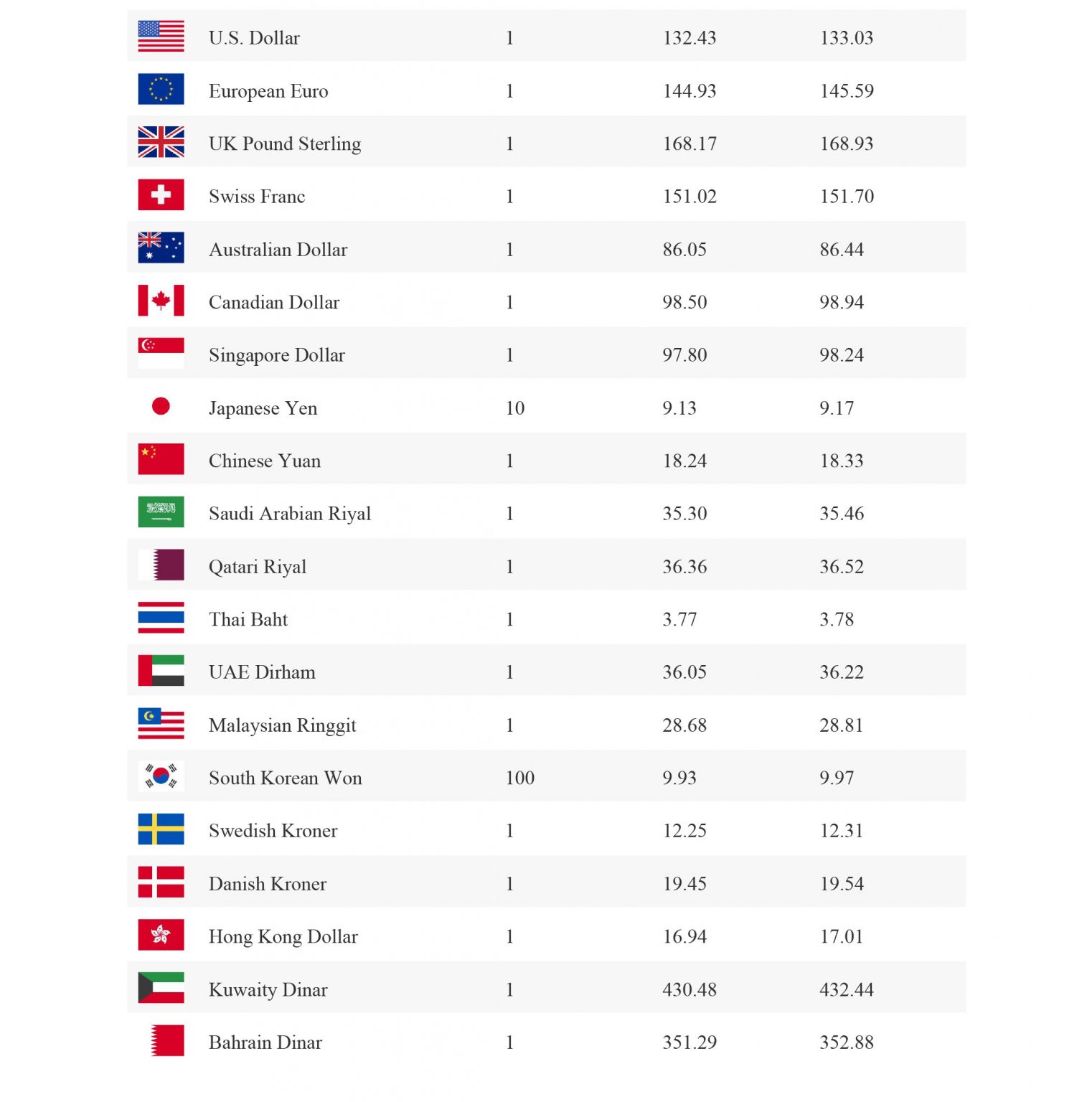Image resolution: width=1092 pixels, height=1102 pixels.
Task: Click the Hong Kong flag icon
Action: 161,935
